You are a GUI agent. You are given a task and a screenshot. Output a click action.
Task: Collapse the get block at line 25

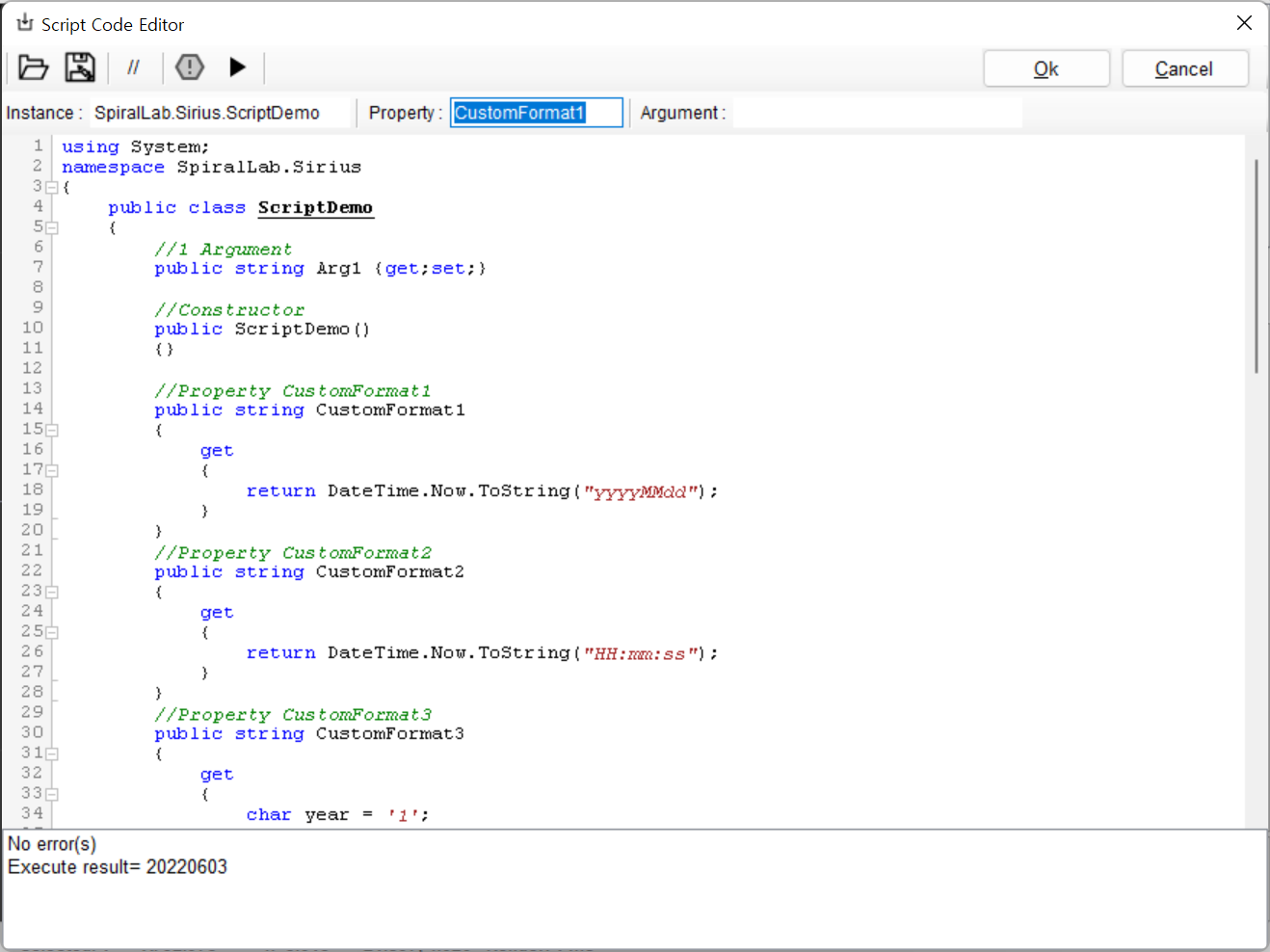pyautogui.click(x=52, y=633)
